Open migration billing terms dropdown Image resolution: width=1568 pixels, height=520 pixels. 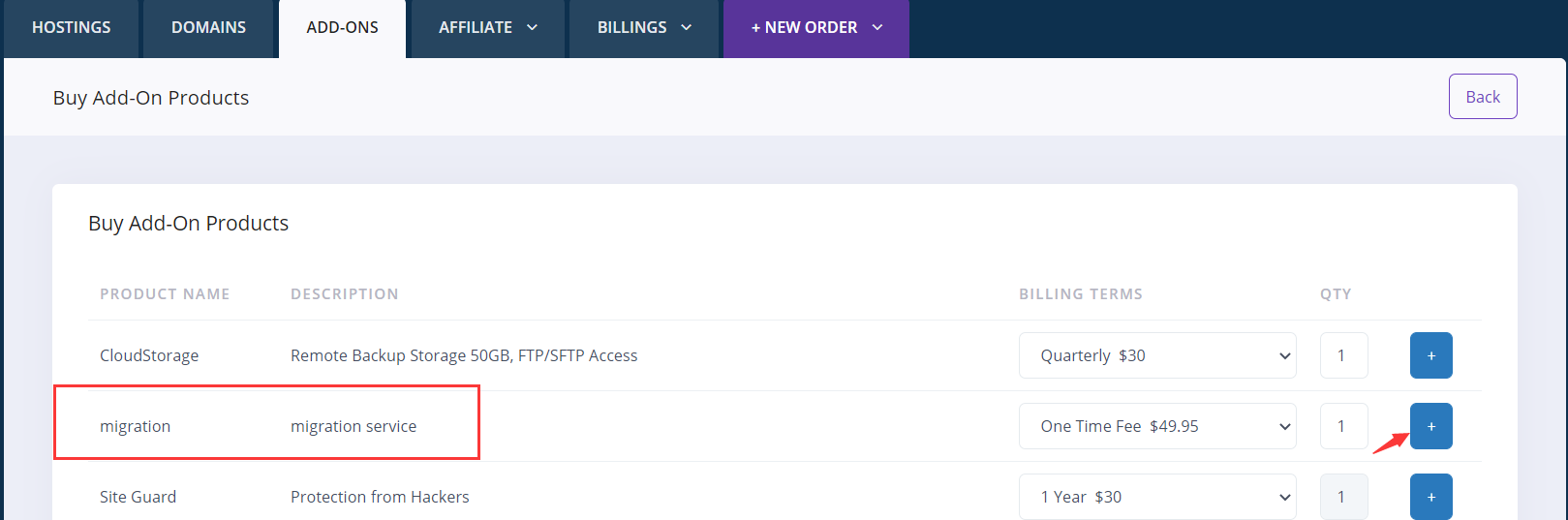[x=1156, y=426]
